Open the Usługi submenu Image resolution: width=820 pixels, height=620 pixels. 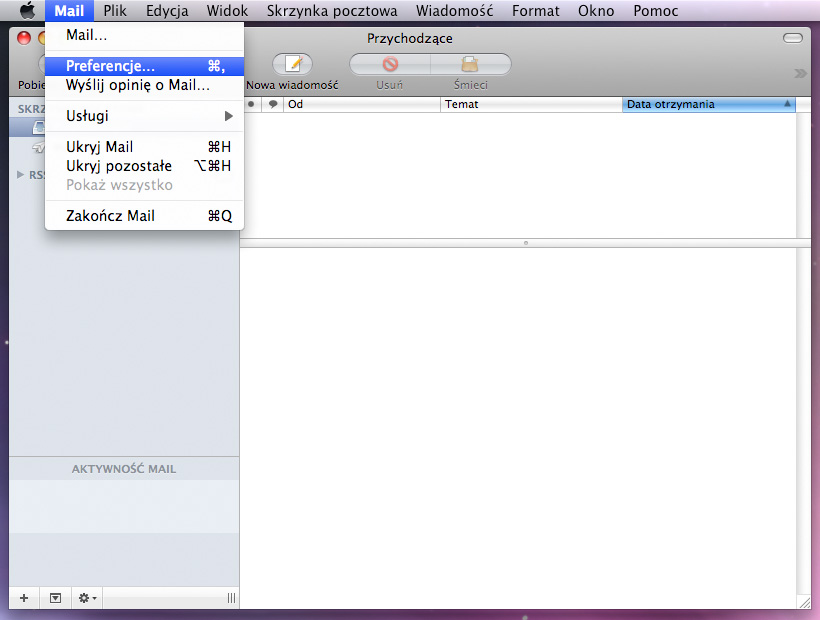144,116
